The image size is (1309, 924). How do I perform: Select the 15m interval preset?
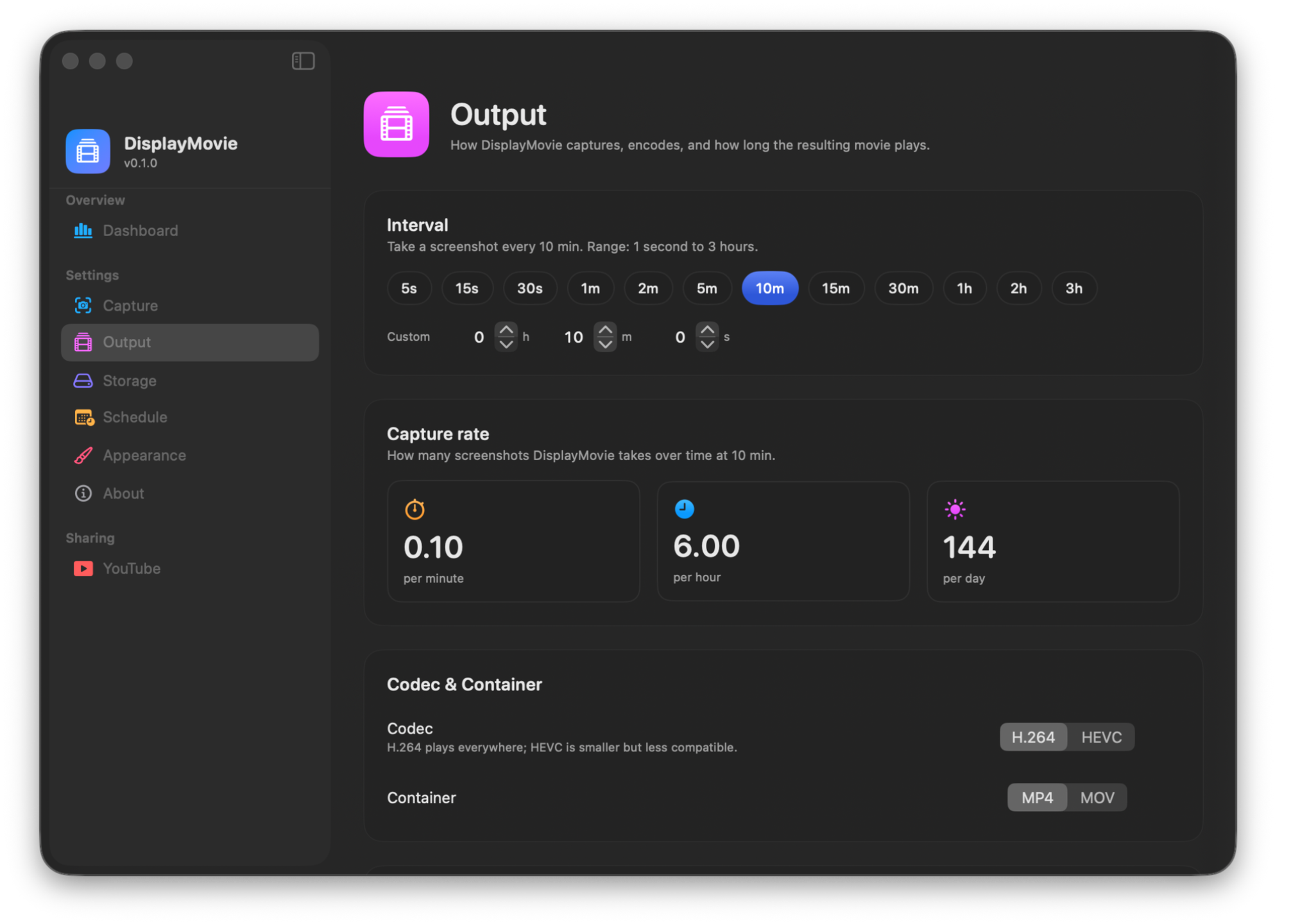[x=835, y=288]
